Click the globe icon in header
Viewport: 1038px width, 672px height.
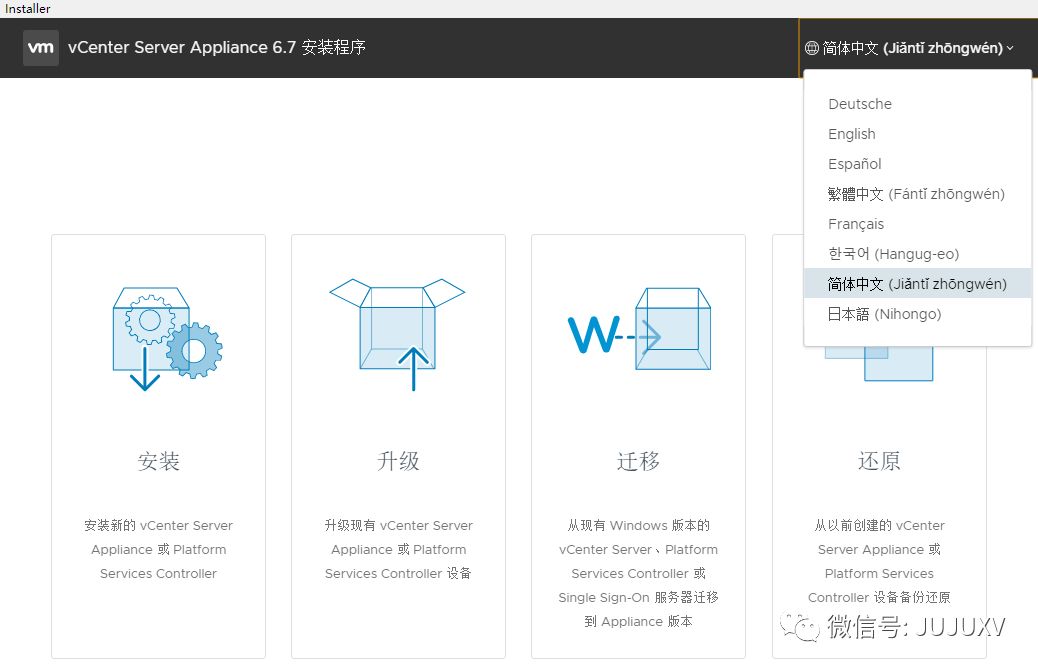pos(812,48)
